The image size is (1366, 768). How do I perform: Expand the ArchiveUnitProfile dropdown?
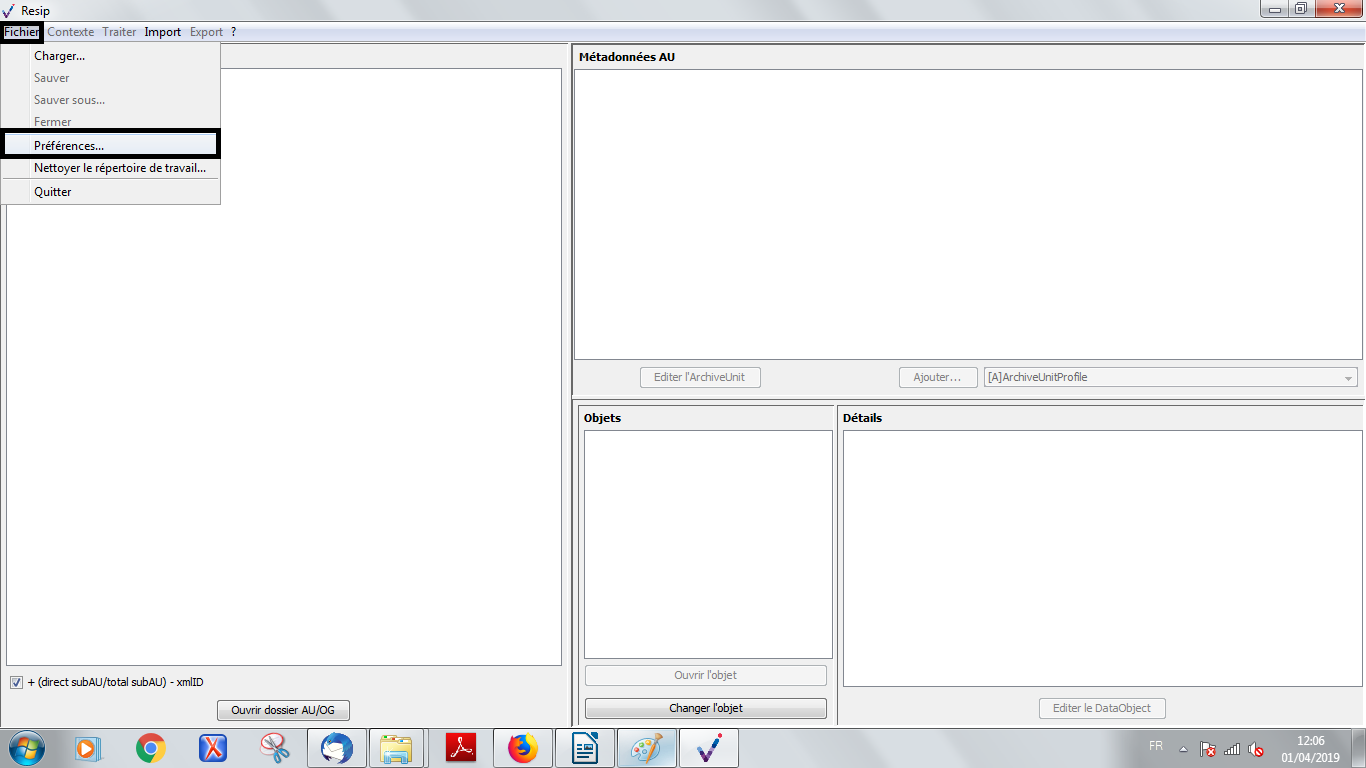(1349, 378)
